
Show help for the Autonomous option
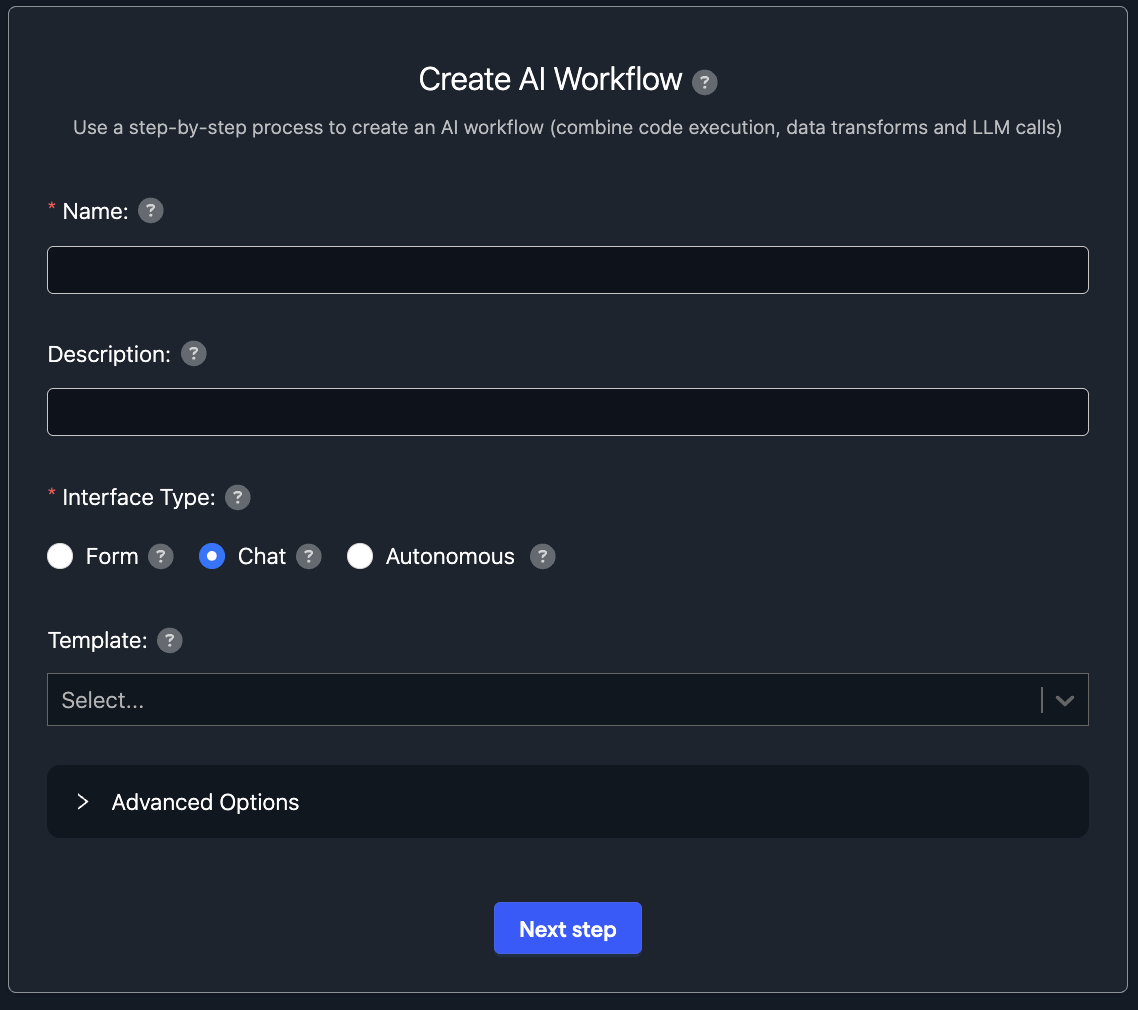coord(542,557)
